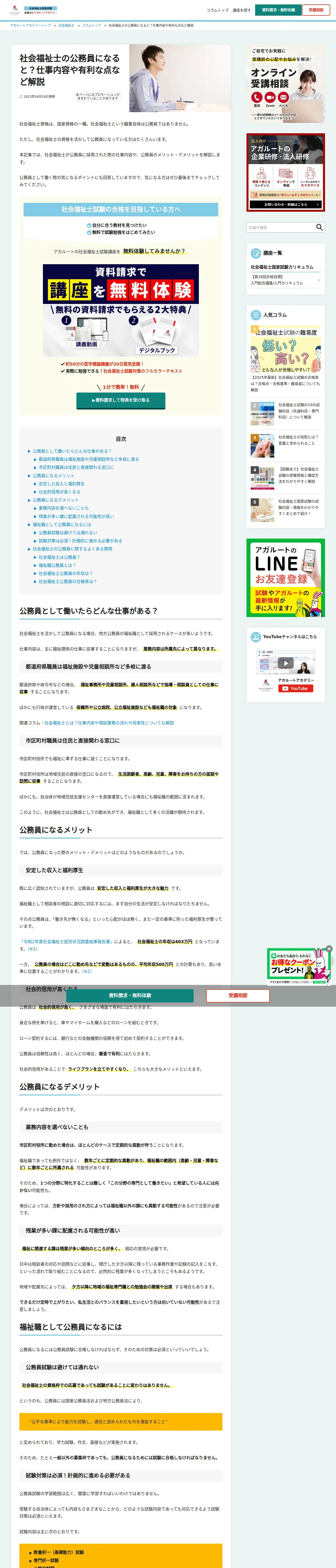Jump to 残業が多い課に配属される可能性が高い contents entry
The image size is (336, 1568).
tap(76, 516)
